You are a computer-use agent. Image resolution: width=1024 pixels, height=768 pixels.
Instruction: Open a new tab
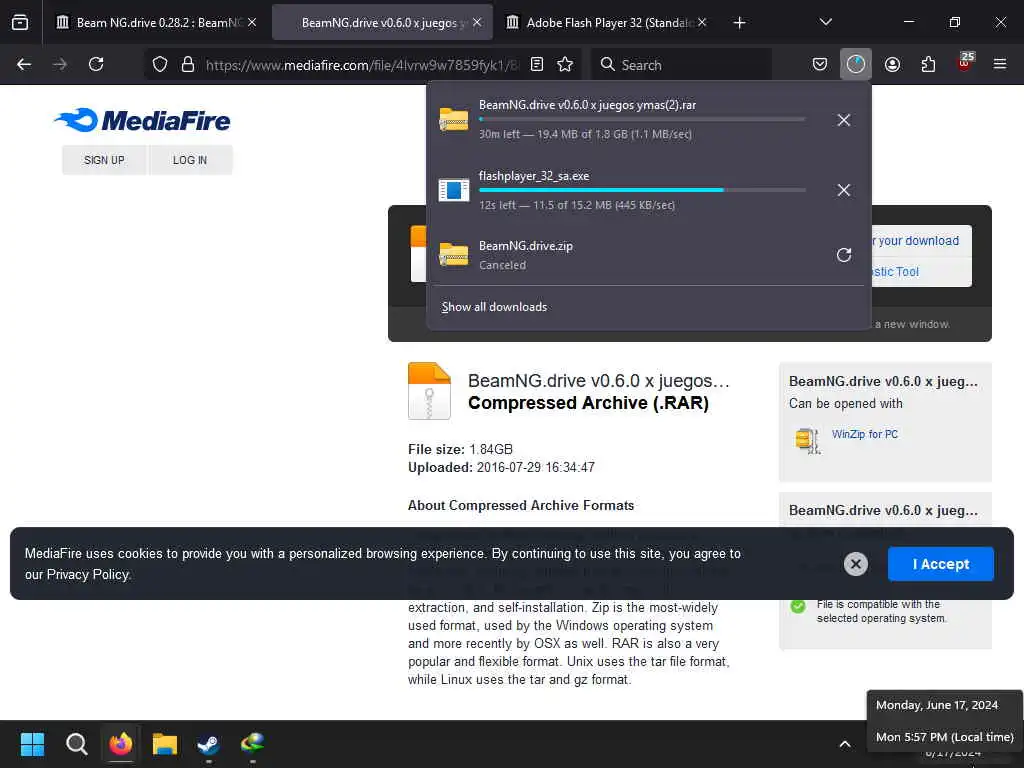739,23
